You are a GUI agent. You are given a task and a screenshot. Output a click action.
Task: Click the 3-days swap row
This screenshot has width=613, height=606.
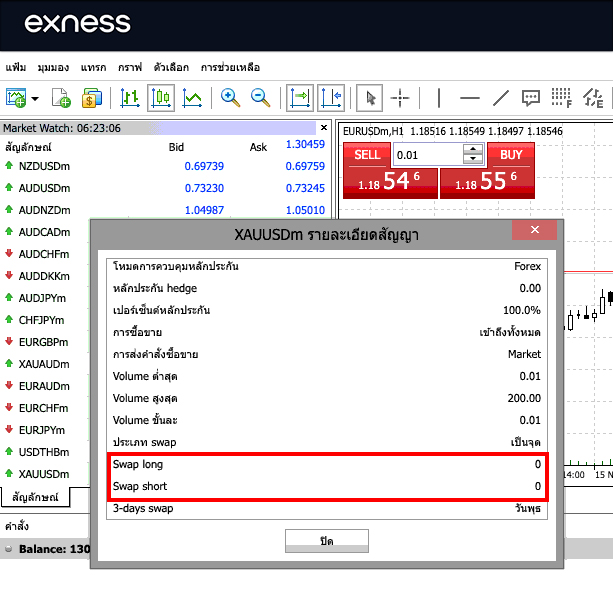tap(327, 508)
